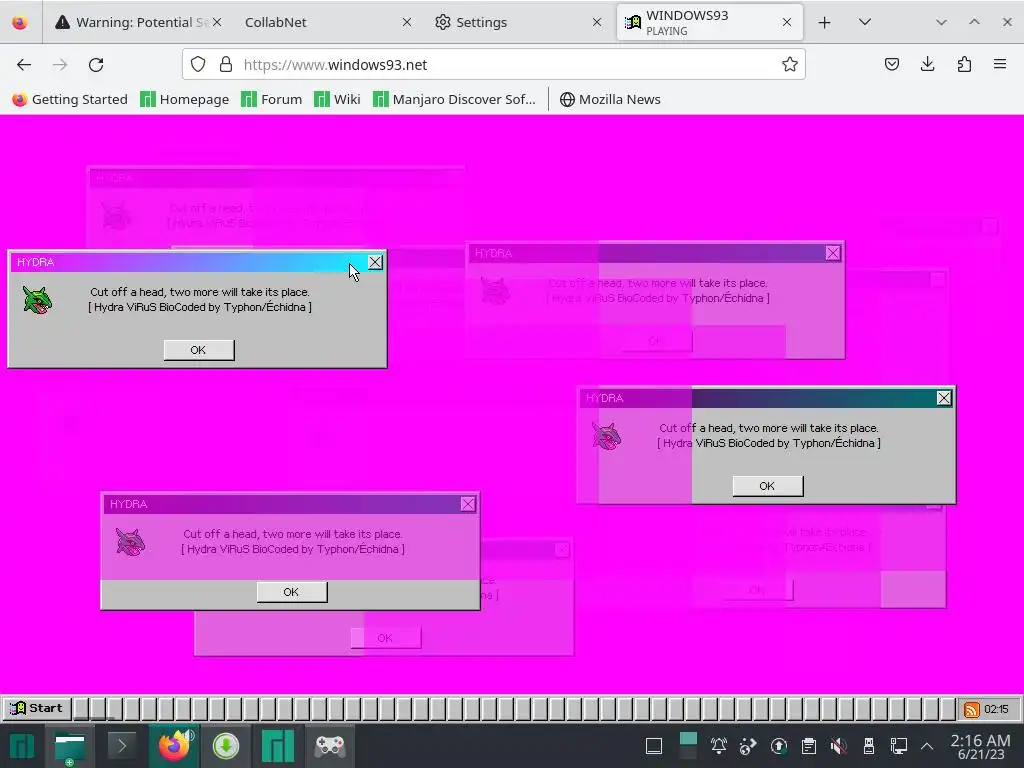Open clipboard icon in system tray
Screen dimensions: 1024x768
pos(808,746)
